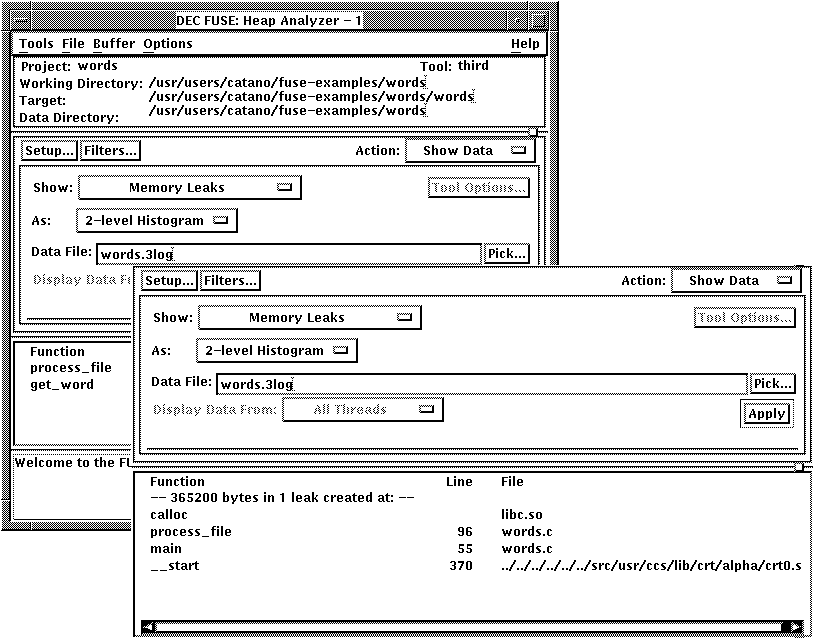This screenshot has height=638, width=813.
Task: Expand the front panel 2-level Histogram dropdown
Action: (277, 351)
